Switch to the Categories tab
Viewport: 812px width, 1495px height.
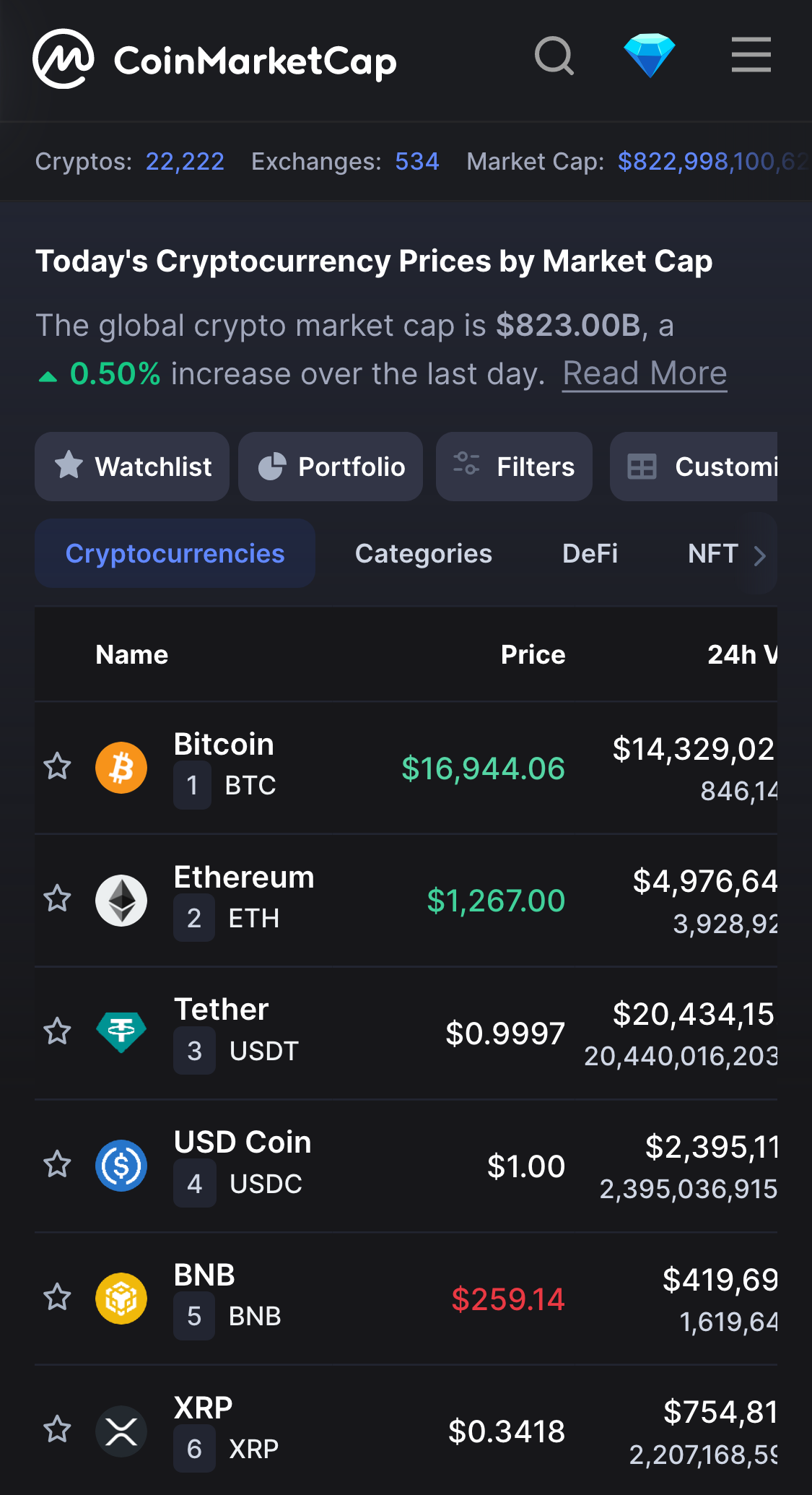[424, 554]
